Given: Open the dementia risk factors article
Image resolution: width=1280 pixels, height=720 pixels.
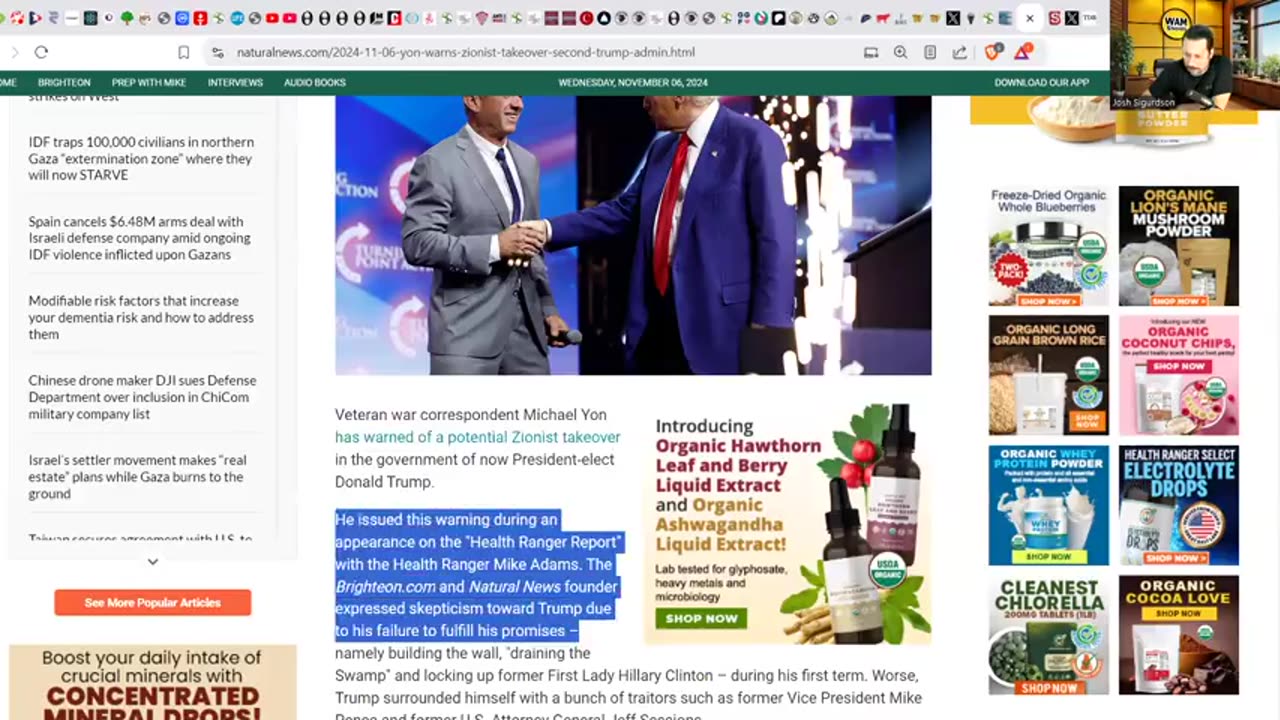Looking at the screenshot, I should coord(141,317).
